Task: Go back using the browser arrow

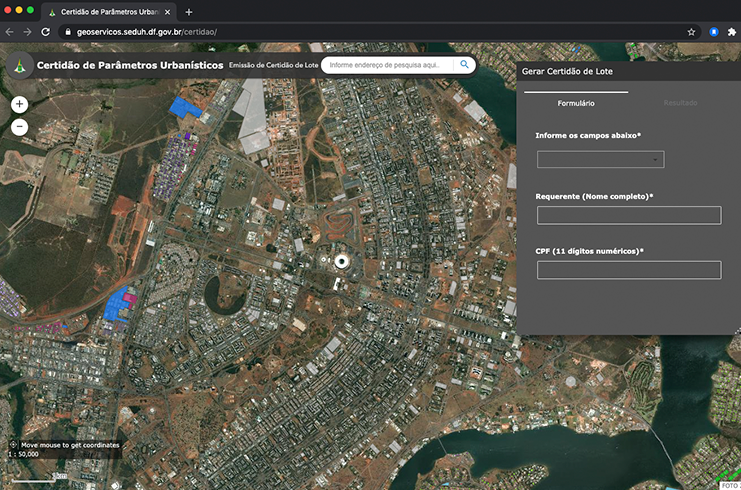Action: click(x=10, y=32)
